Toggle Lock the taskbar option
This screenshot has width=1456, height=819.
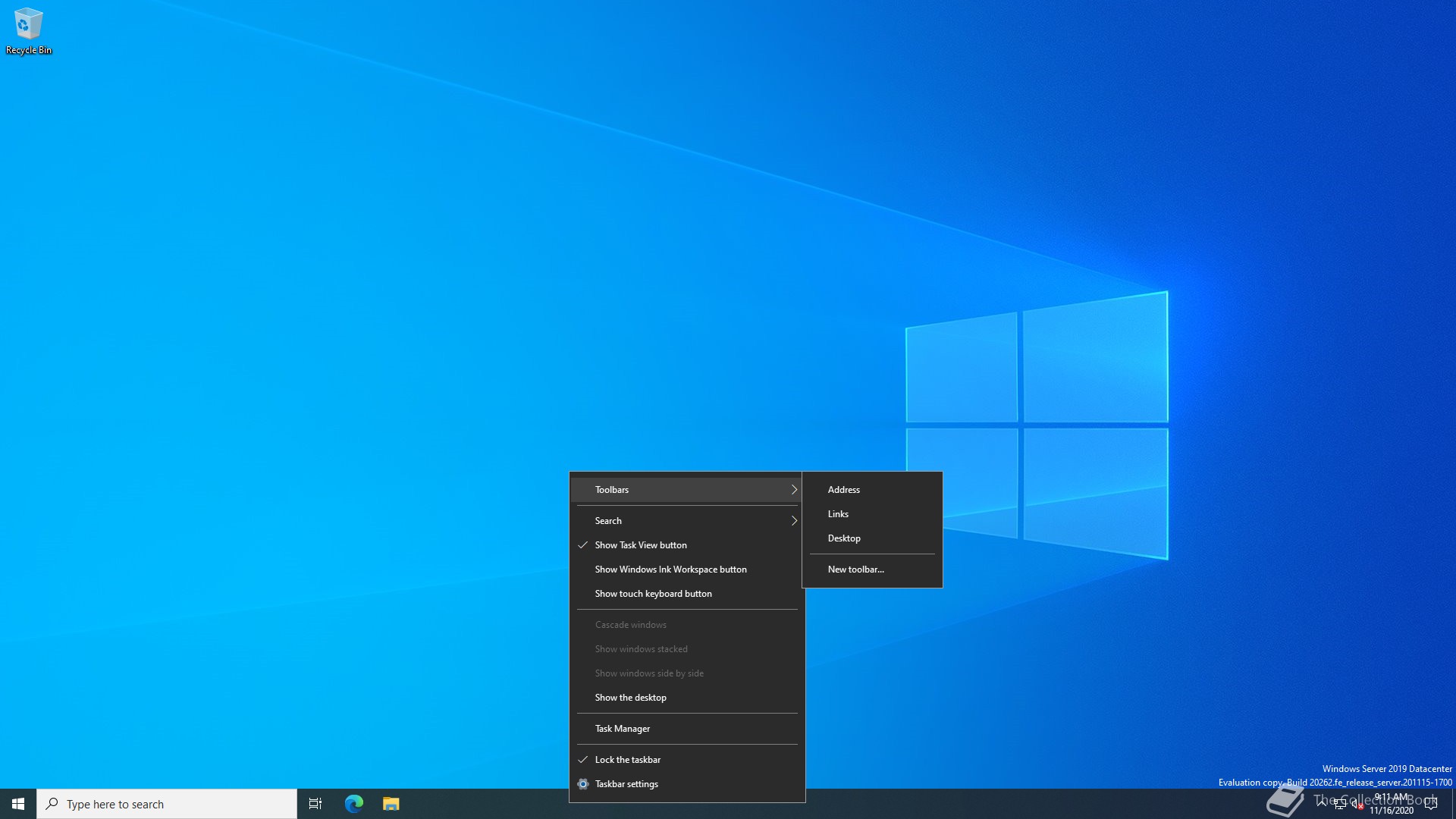coord(627,760)
